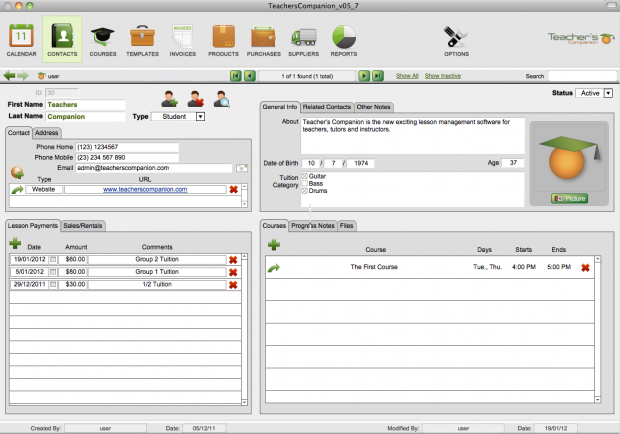This screenshot has height=434, width=620.
Task: Switch to the Address tab
Action: pyautogui.click(x=47, y=133)
